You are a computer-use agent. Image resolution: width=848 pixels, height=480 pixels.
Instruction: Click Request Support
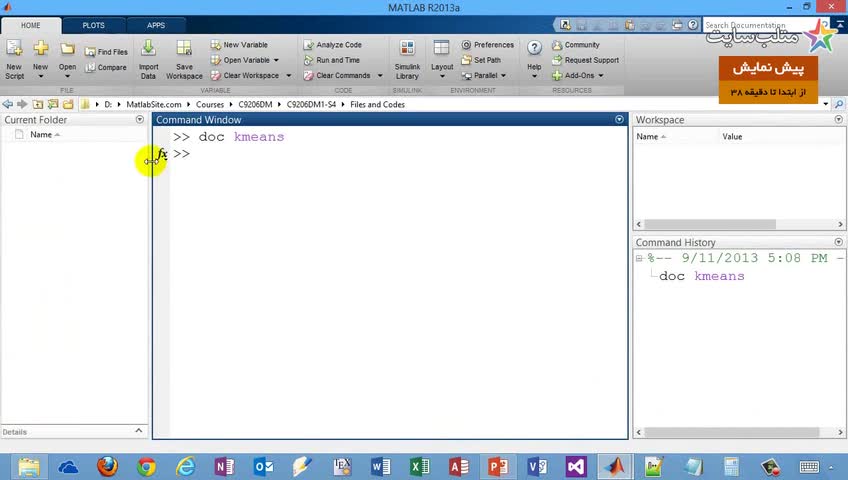pyautogui.click(x=586, y=60)
